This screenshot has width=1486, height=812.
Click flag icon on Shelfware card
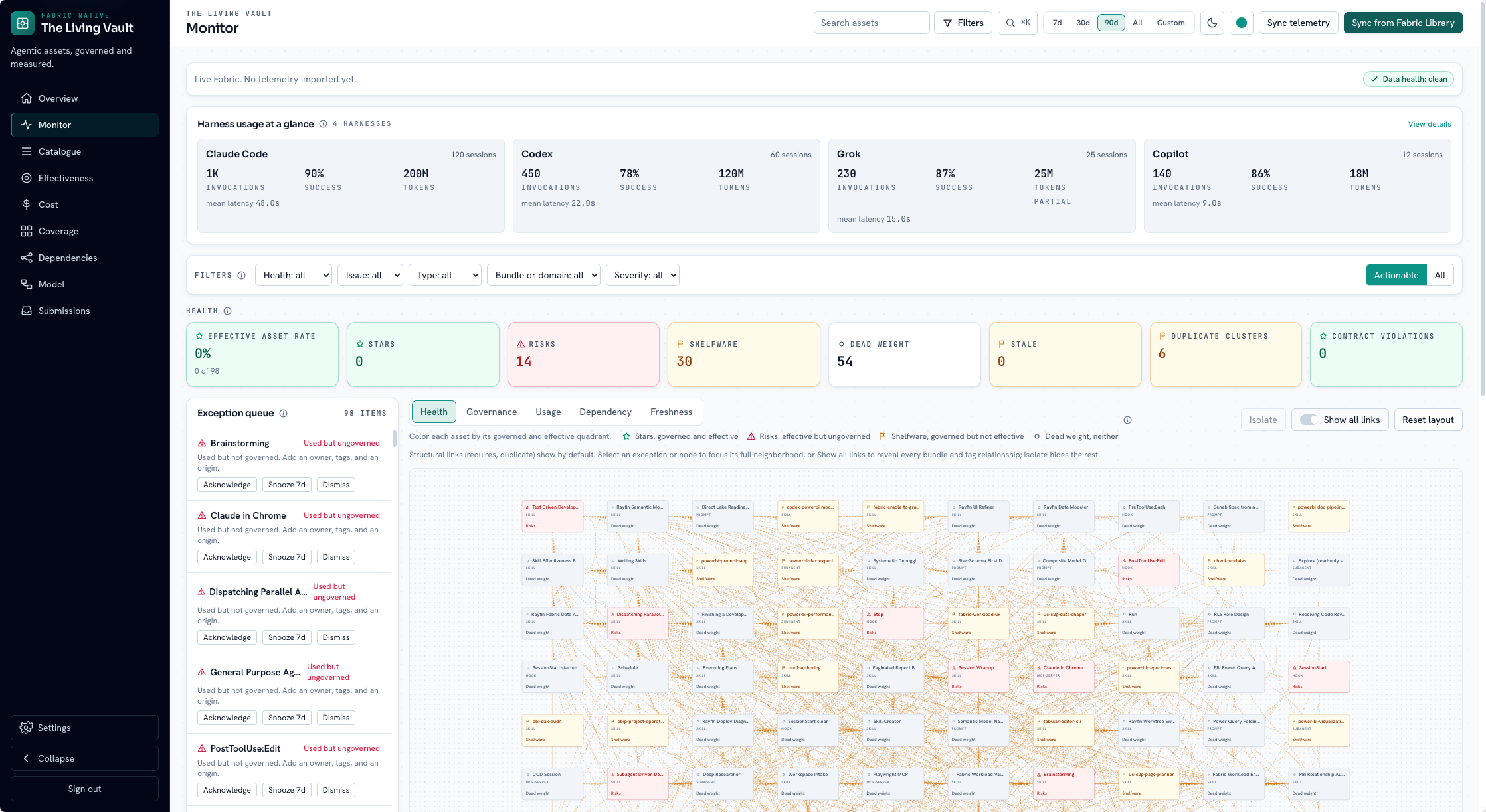680,344
